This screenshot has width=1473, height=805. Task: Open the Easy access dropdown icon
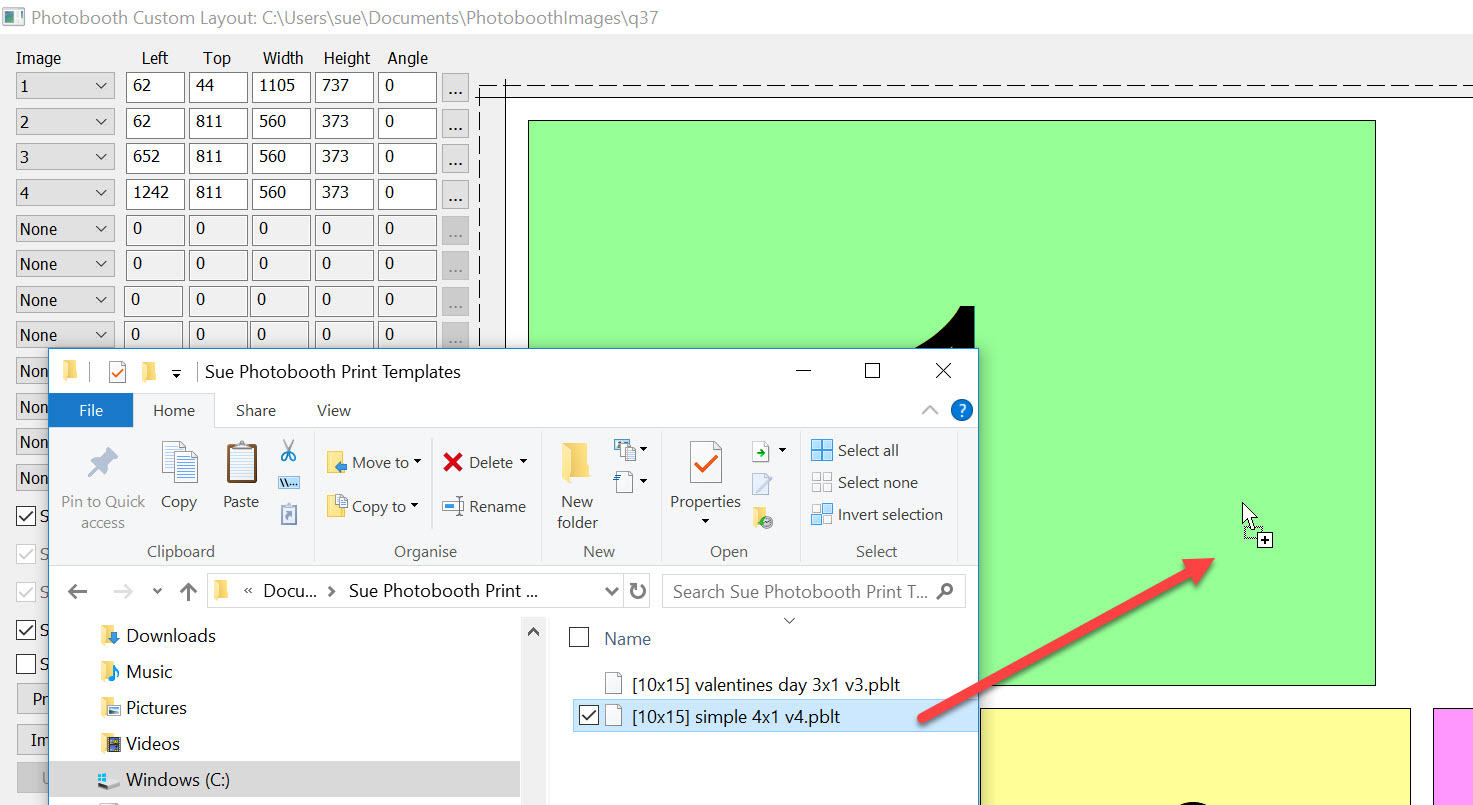point(631,483)
